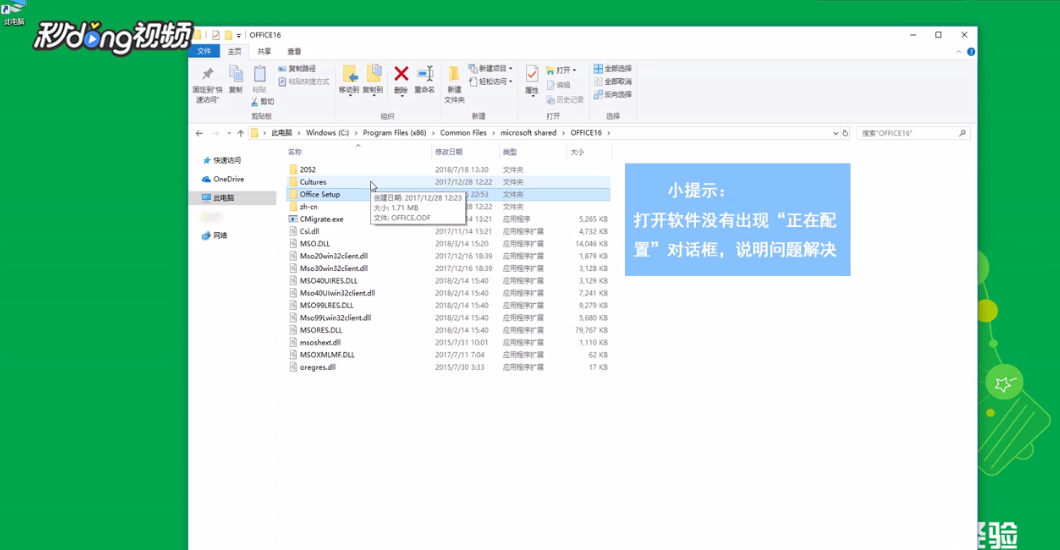Click the search magnifier icon

coord(963,133)
